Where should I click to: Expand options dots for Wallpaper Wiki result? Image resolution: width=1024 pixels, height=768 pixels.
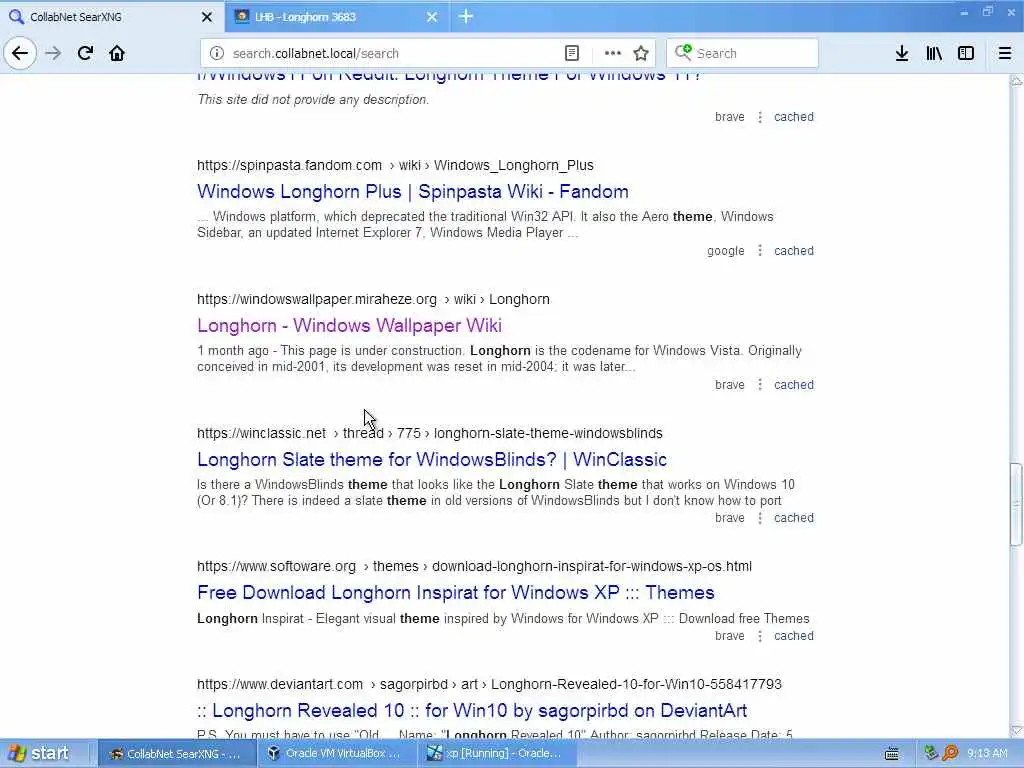(760, 385)
